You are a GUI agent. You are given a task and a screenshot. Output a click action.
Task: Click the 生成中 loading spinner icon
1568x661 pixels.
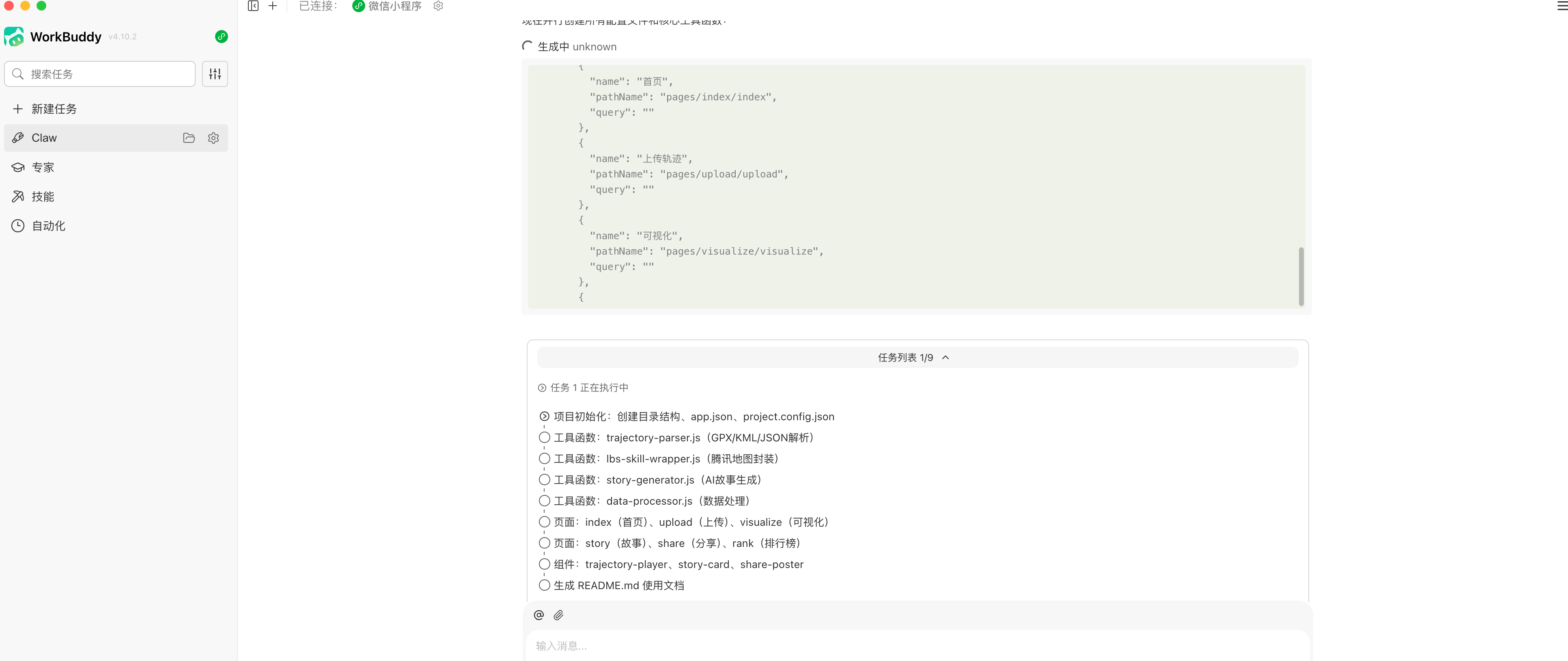pyautogui.click(x=528, y=46)
